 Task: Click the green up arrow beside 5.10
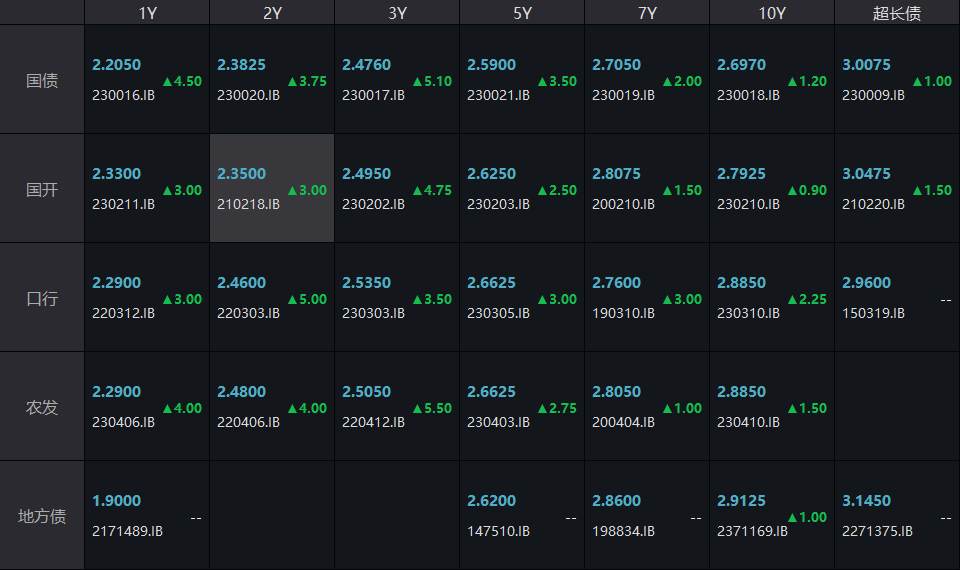point(418,81)
